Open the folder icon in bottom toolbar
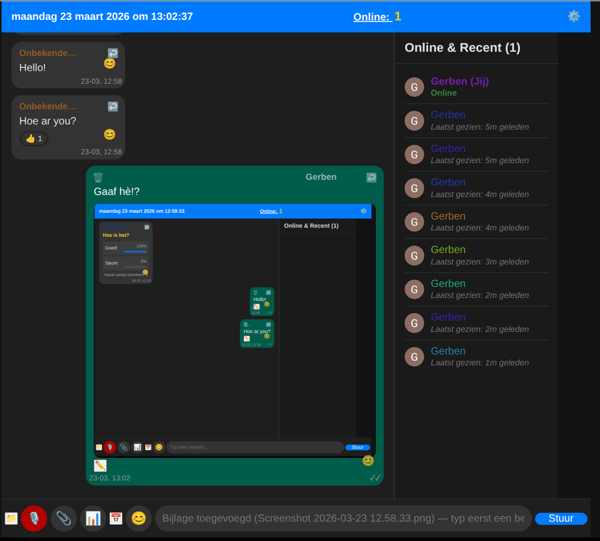This screenshot has height=541, width=600. (11, 518)
